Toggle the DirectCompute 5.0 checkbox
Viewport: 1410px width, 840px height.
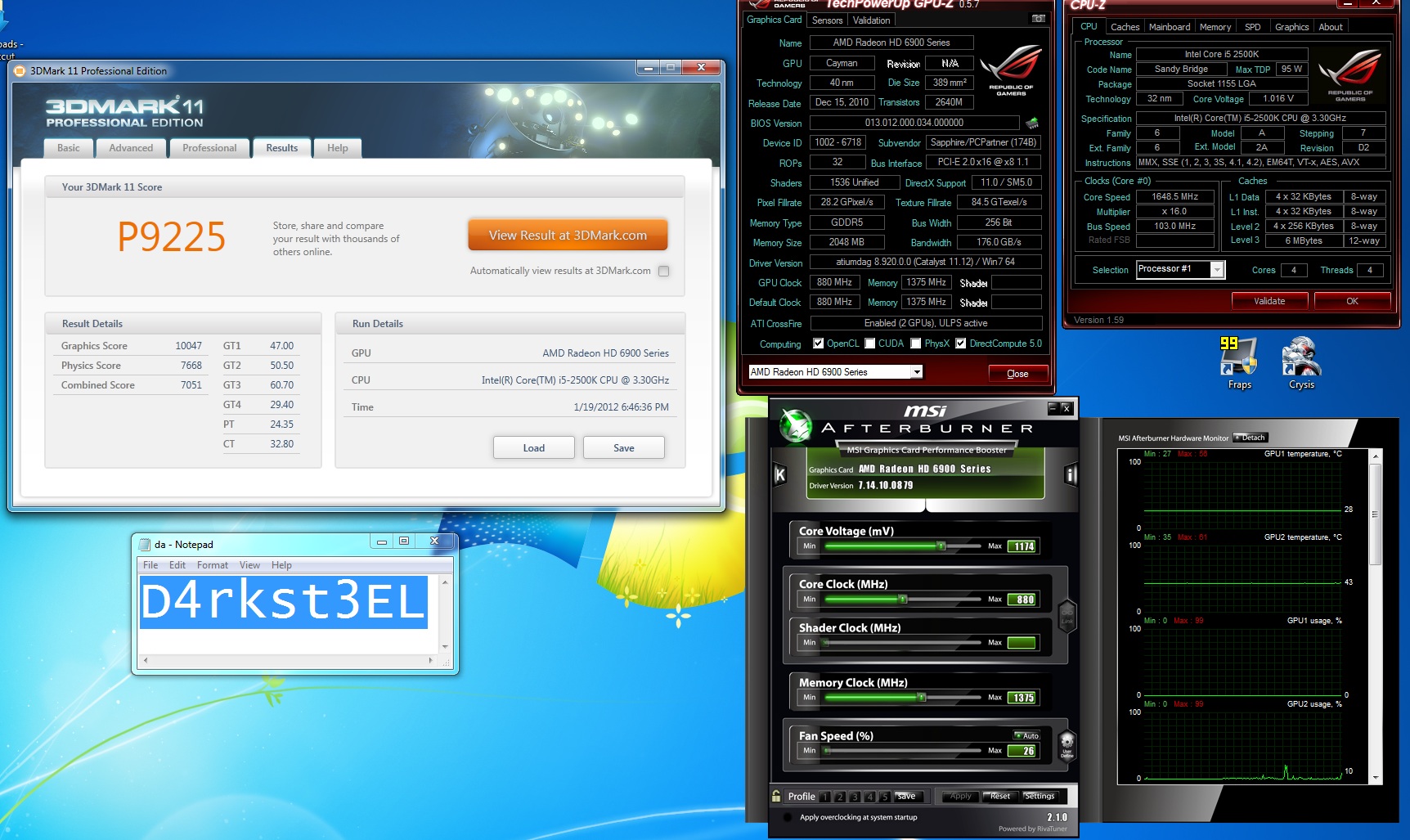pos(961,344)
